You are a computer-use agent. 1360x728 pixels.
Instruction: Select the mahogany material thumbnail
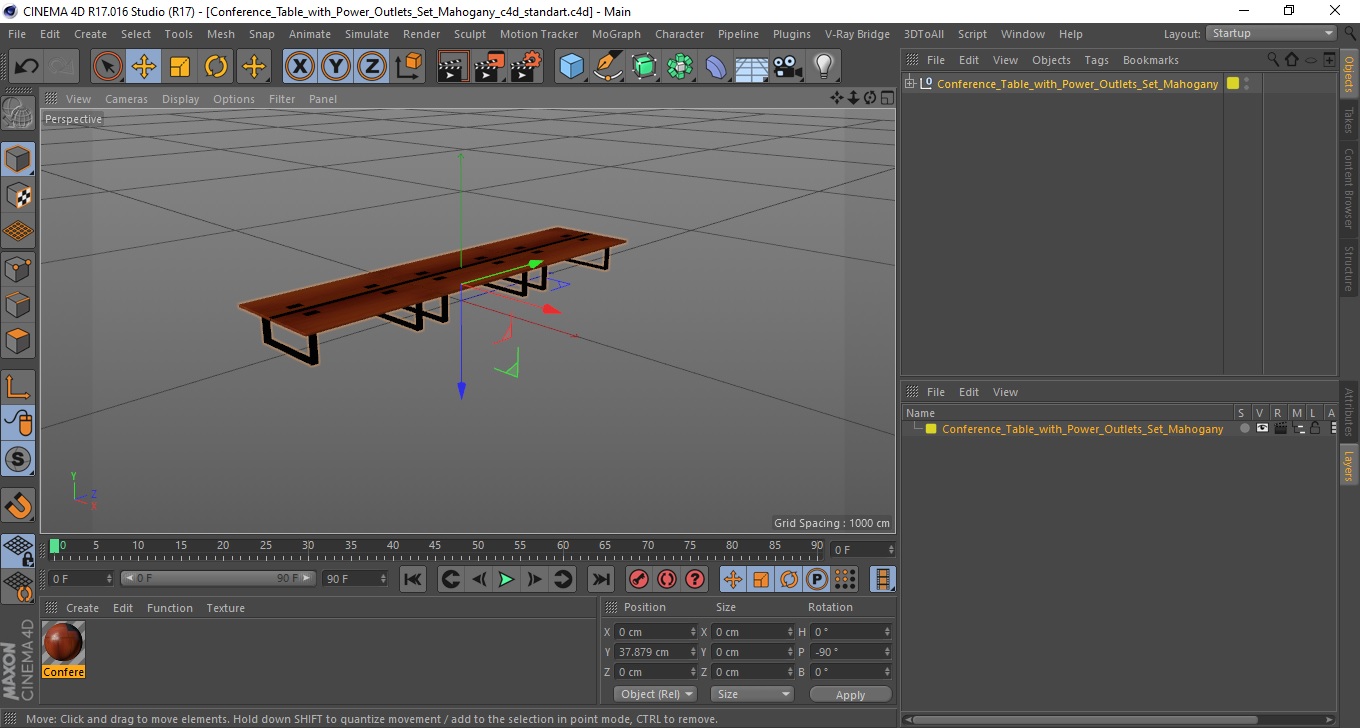63,642
